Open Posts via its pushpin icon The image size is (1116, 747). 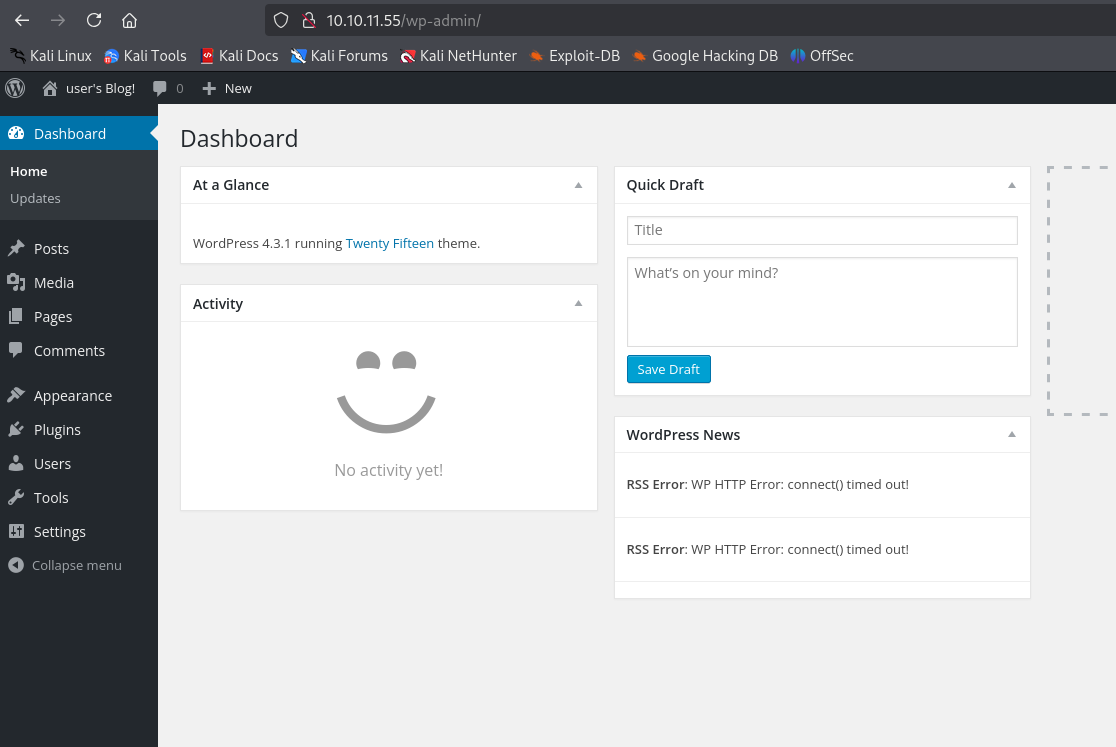click(16, 248)
